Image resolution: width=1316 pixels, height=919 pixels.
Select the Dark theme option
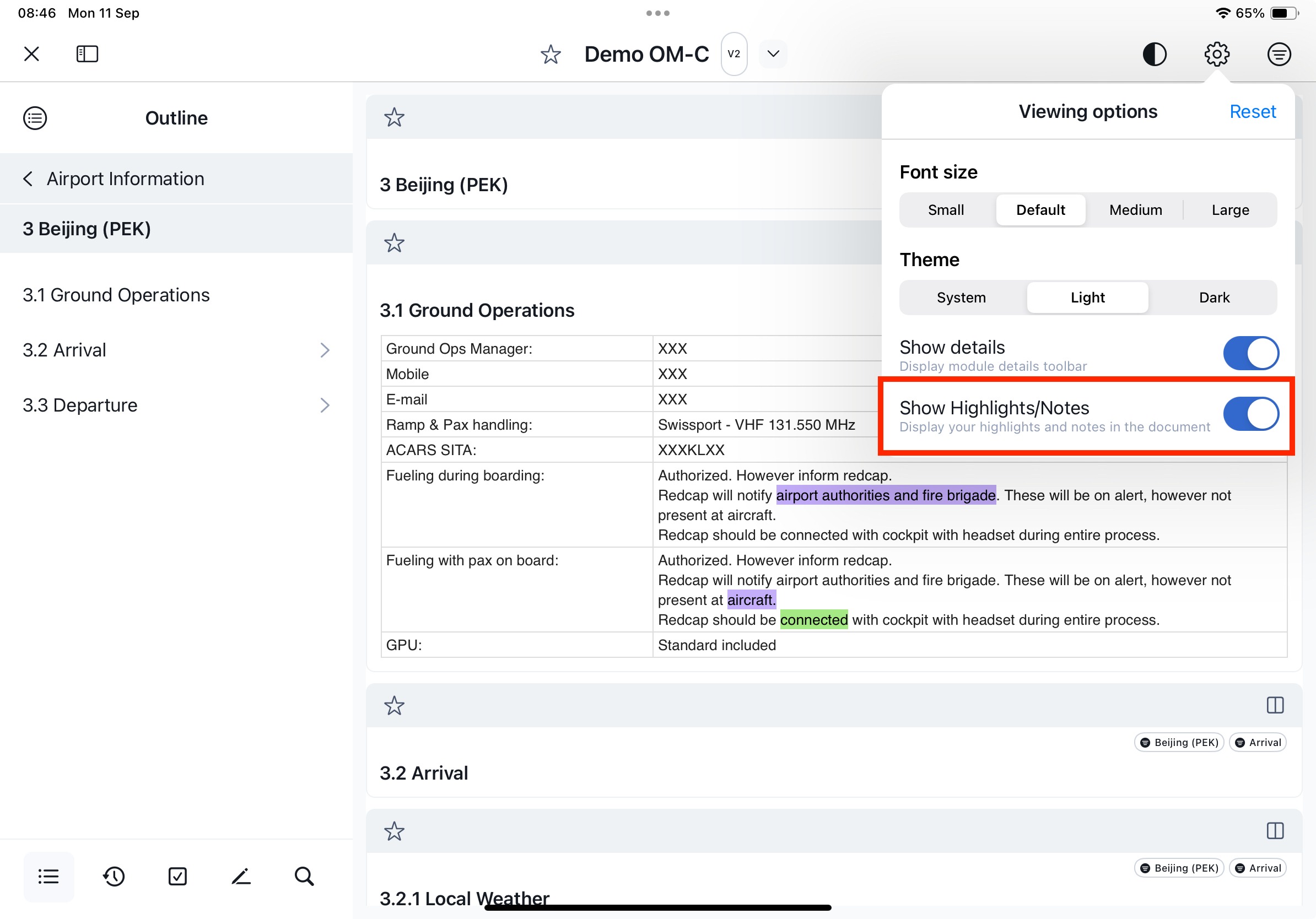point(1214,298)
